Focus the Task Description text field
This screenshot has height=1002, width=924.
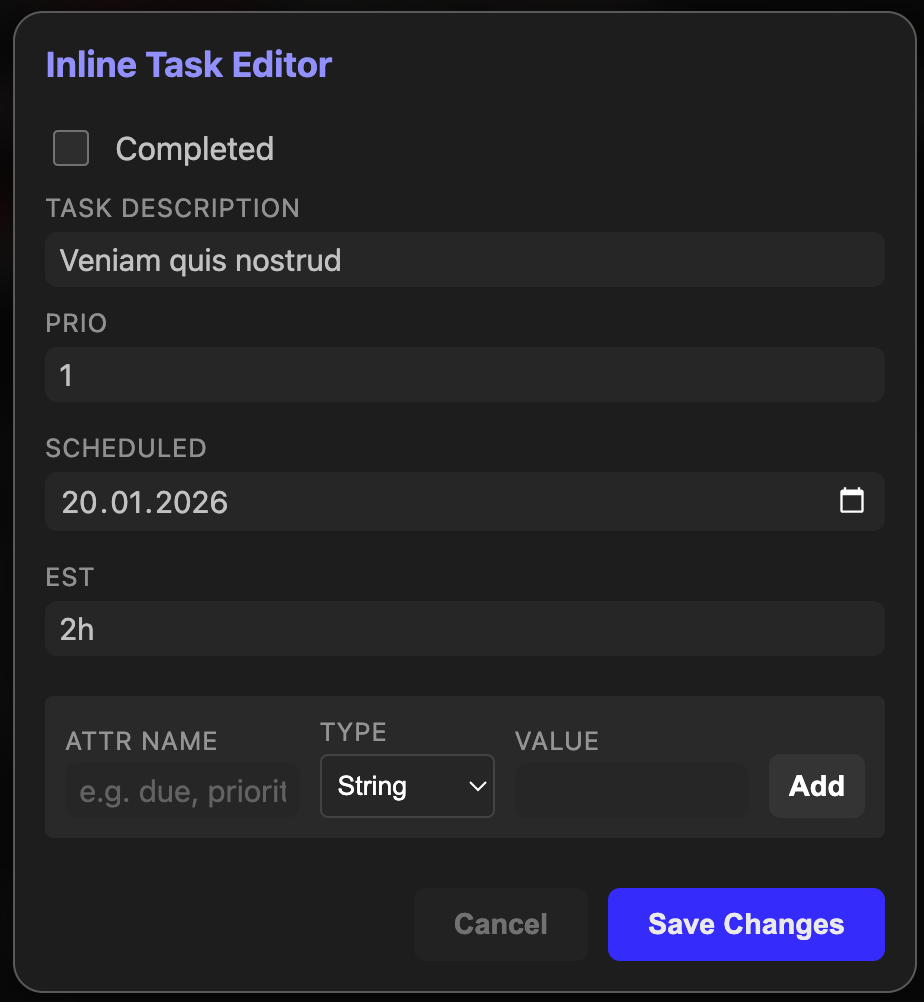click(464, 260)
